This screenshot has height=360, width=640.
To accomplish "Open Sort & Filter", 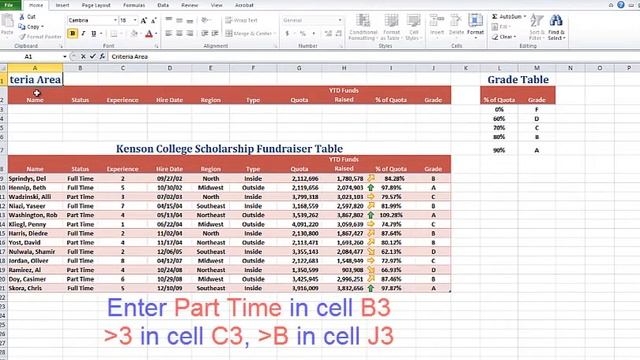I will click(x=536, y=27).
